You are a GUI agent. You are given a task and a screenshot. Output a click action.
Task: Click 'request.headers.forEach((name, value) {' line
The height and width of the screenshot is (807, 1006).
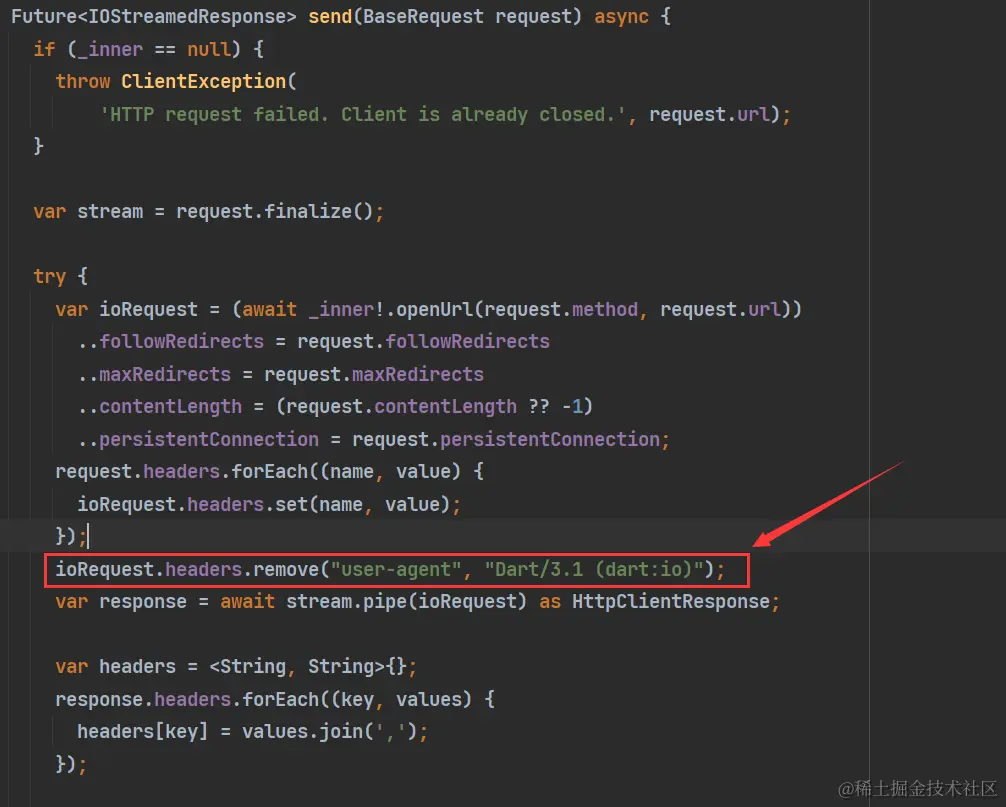269,471
